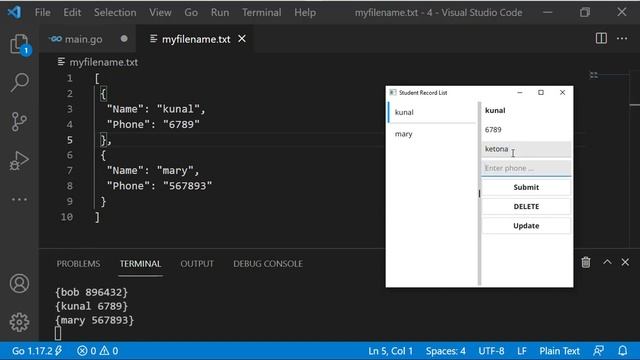The width and height of the screenshot is (640, 360).
Task: Click the VS Code logo icon
Action: coord(14,12)
